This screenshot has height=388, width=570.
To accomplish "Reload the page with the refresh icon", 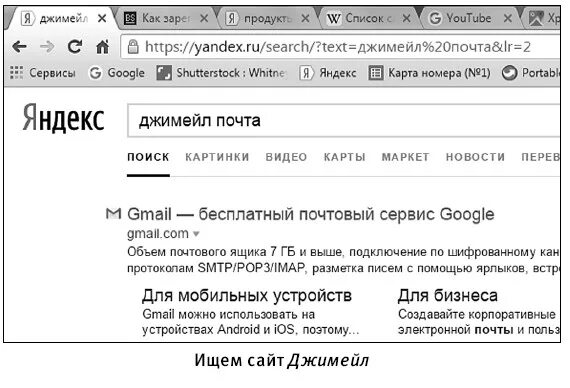I will pyautogui.click(x=75, y=47).
